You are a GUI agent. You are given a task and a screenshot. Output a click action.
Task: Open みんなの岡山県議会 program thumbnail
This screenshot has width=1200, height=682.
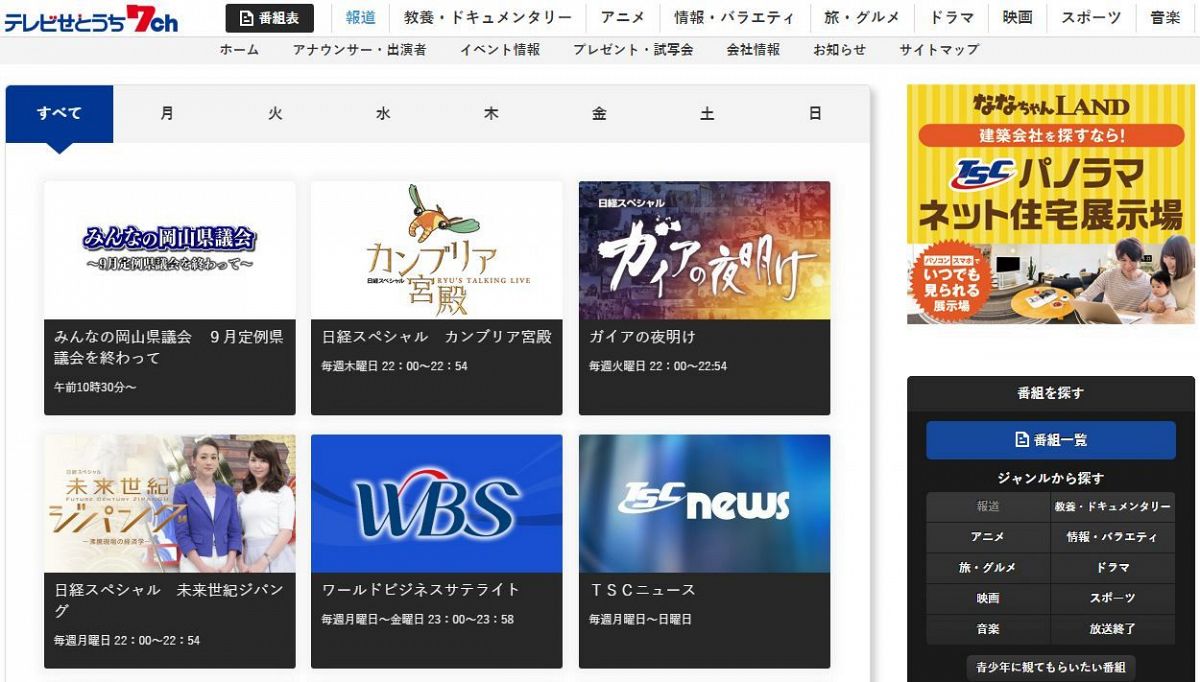[x=170, y=250]
